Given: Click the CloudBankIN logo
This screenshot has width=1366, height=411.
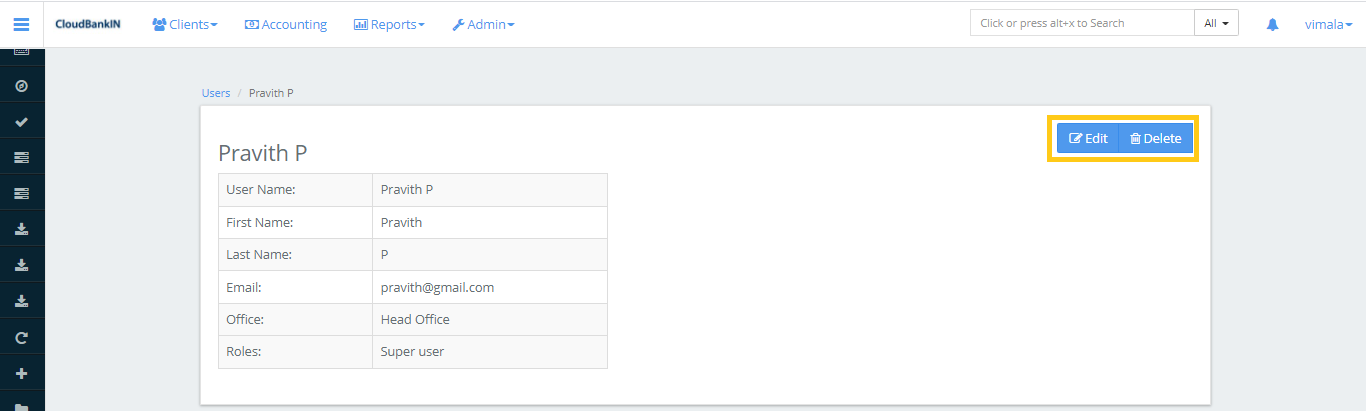Looking at the screenshot, I should [88, 24].
